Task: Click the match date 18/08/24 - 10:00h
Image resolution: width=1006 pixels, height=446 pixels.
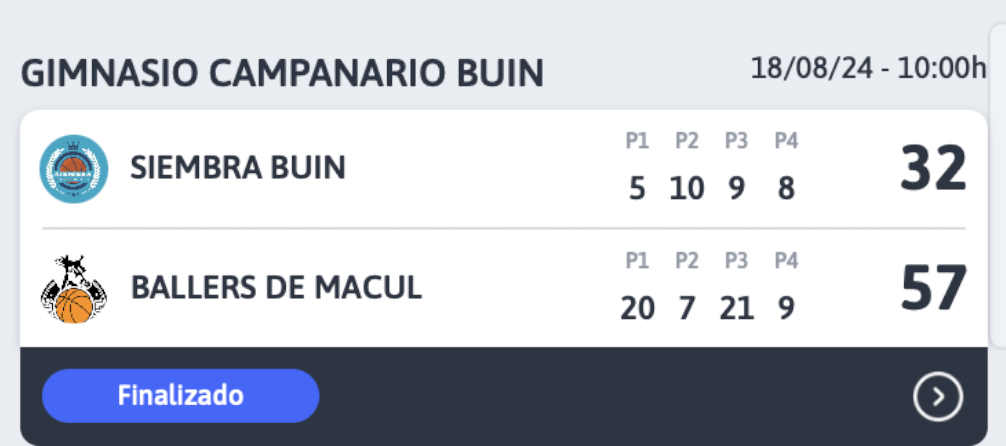Action: pos(868,69)
